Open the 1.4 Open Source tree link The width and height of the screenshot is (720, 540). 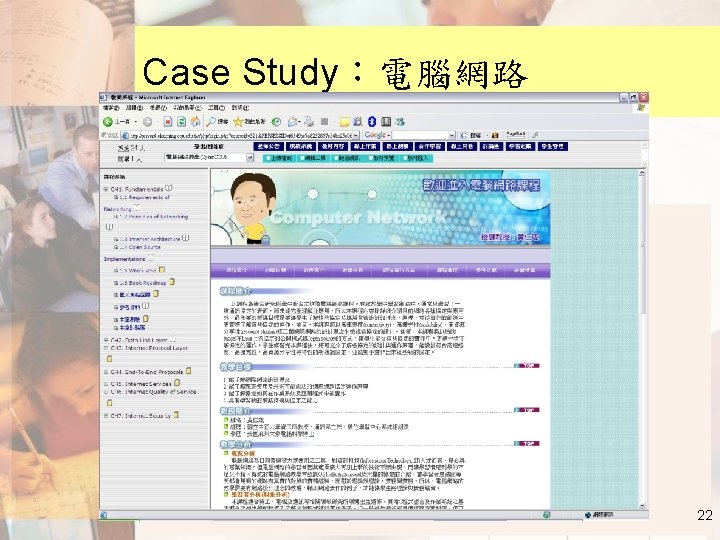pyautogui.click(x=140, y=247)
